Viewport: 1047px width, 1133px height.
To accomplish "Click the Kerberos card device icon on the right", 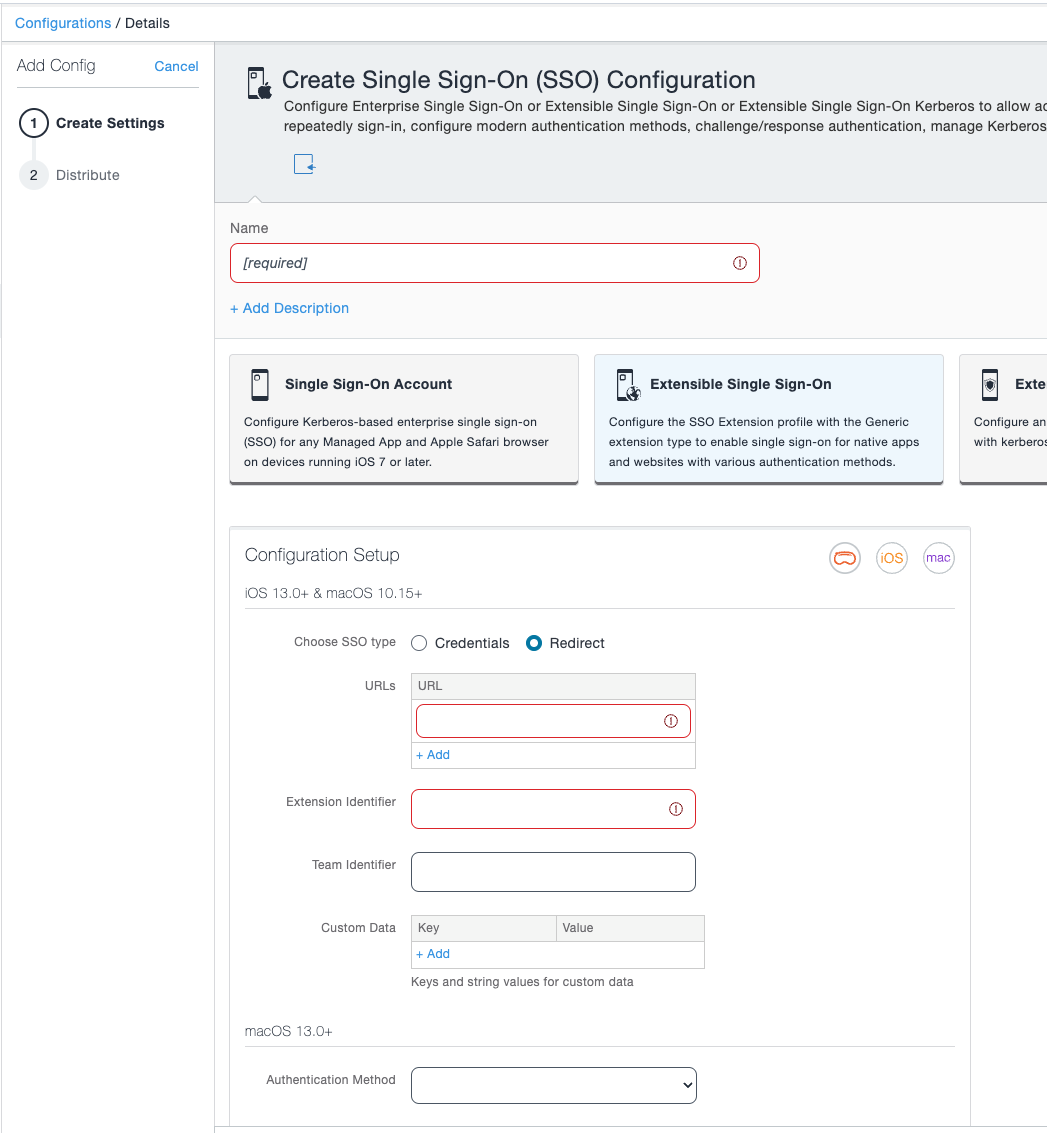I will pos(989,384).
